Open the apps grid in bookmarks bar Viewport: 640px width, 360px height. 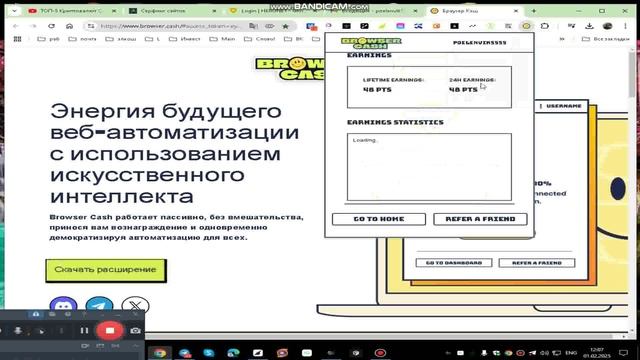(17, 39)
